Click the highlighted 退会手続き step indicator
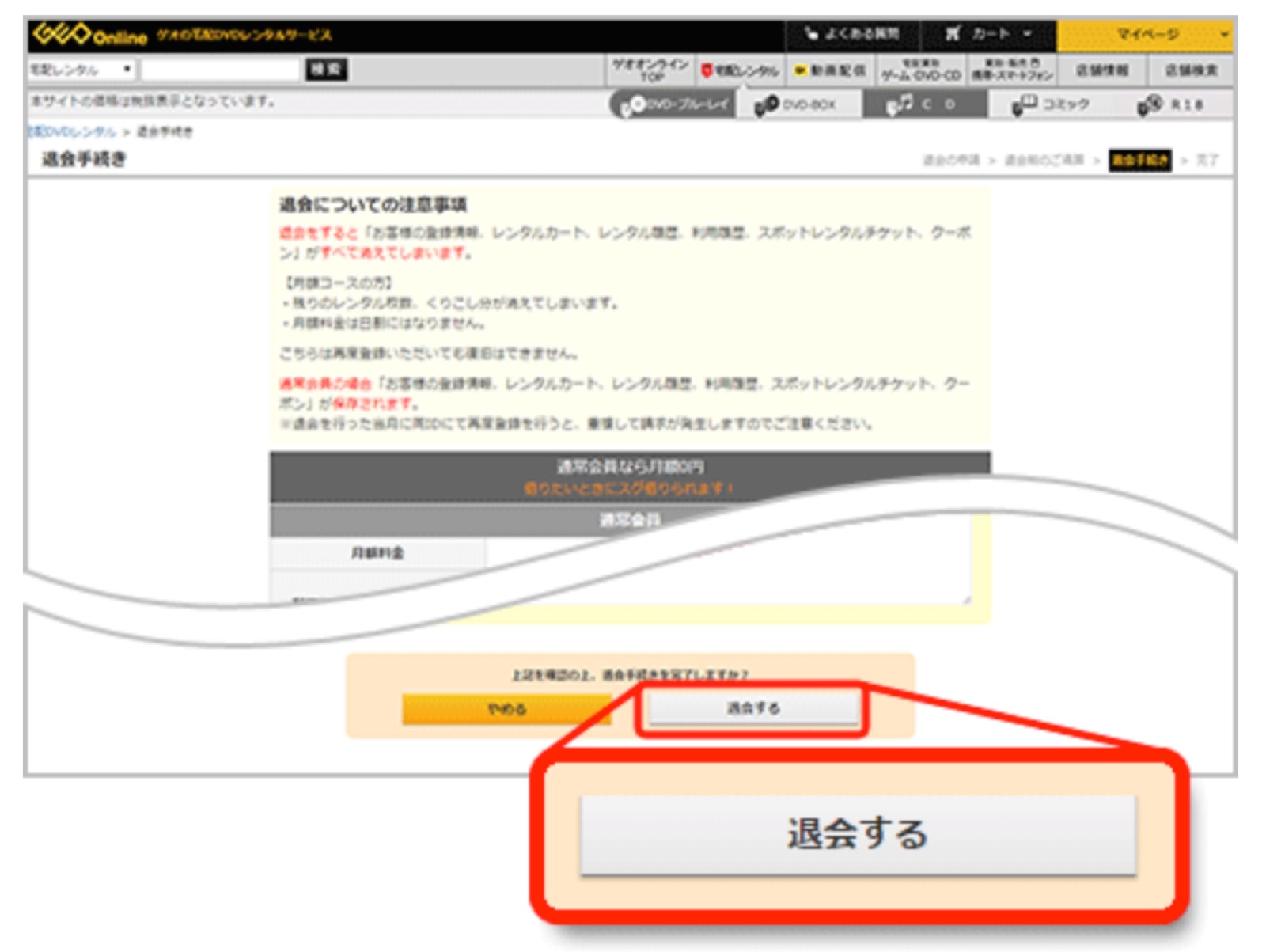Image resolution: width=1266 pixels, height=952 pixels. click(x=1139, y=160)
